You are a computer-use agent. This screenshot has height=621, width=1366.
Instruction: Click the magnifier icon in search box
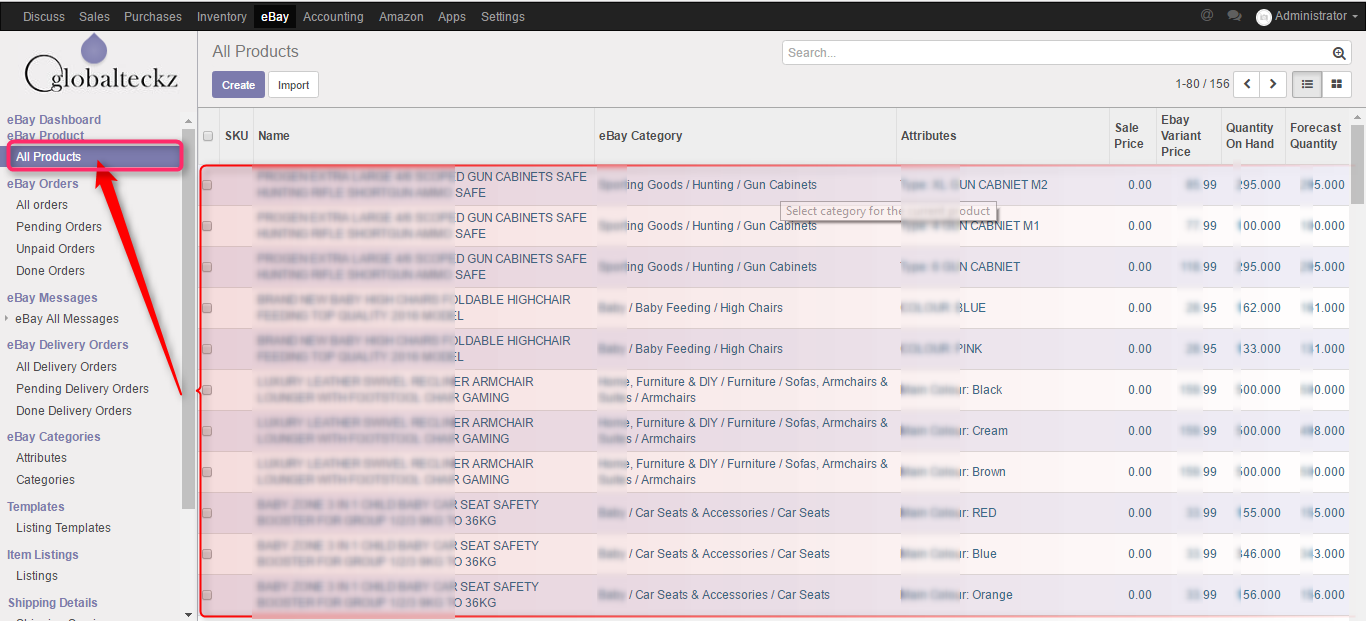point(1339,53)
